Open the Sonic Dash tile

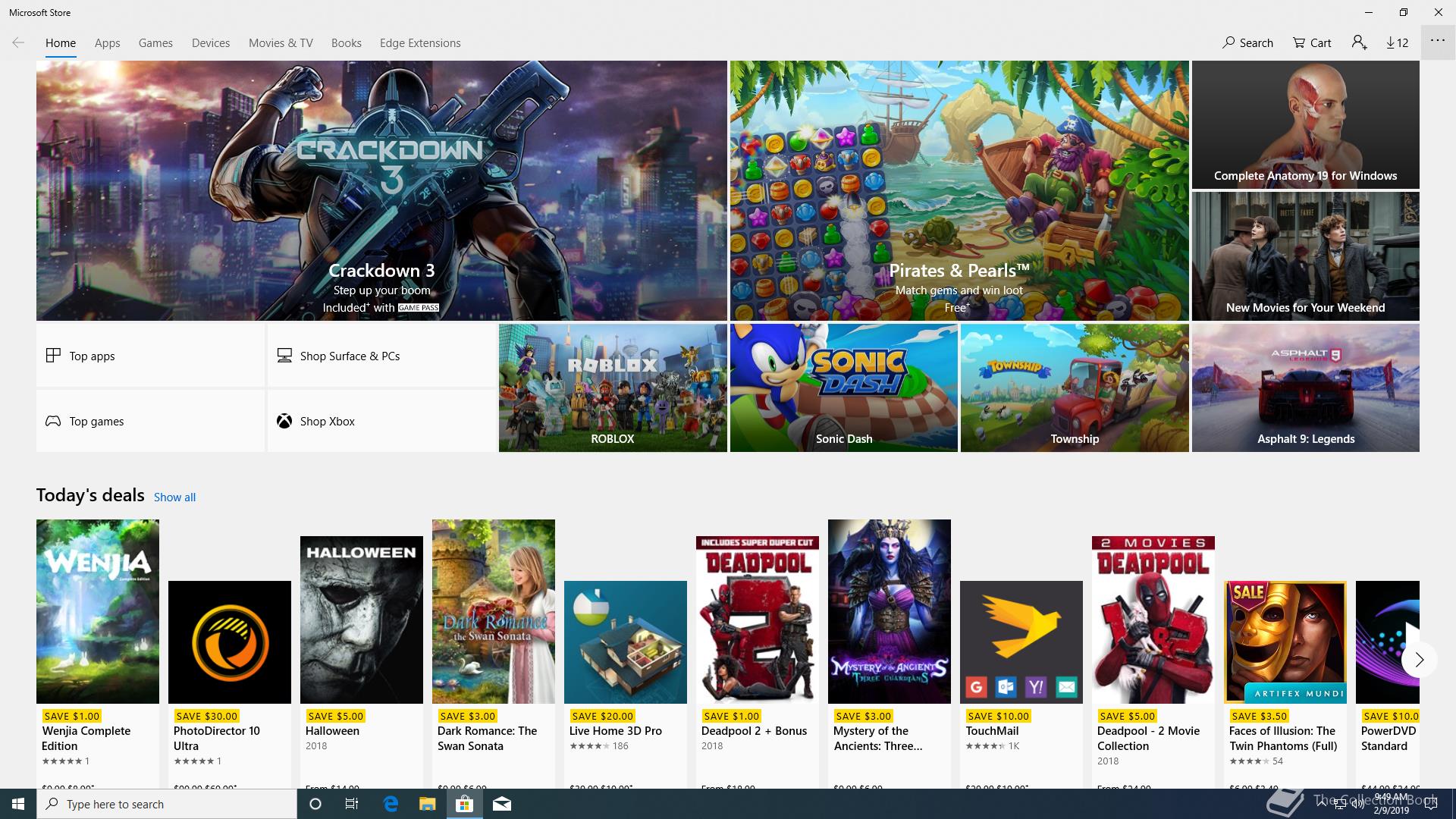(843, 388)
